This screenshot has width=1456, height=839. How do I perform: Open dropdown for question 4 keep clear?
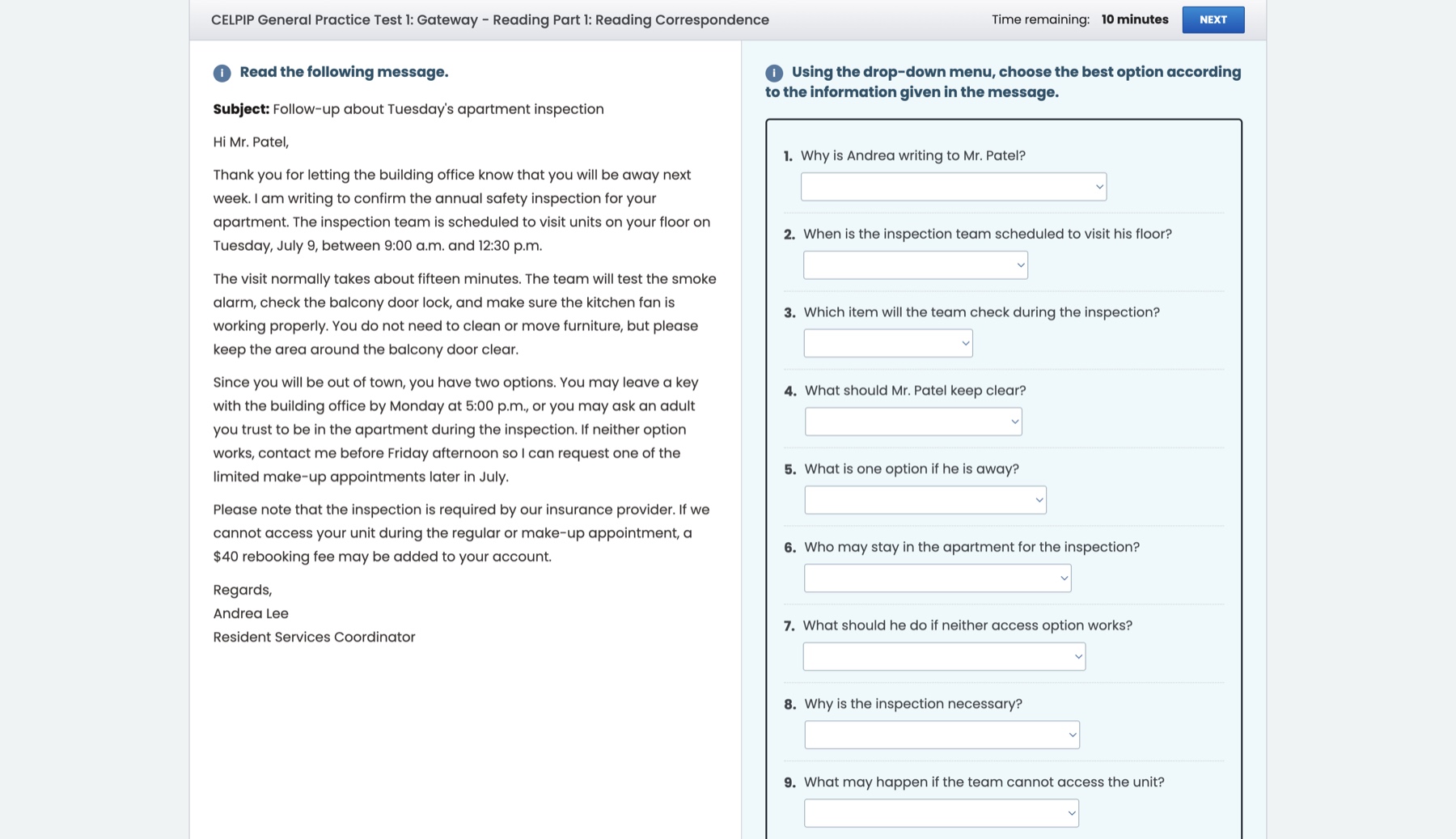[x=913, y=422]
